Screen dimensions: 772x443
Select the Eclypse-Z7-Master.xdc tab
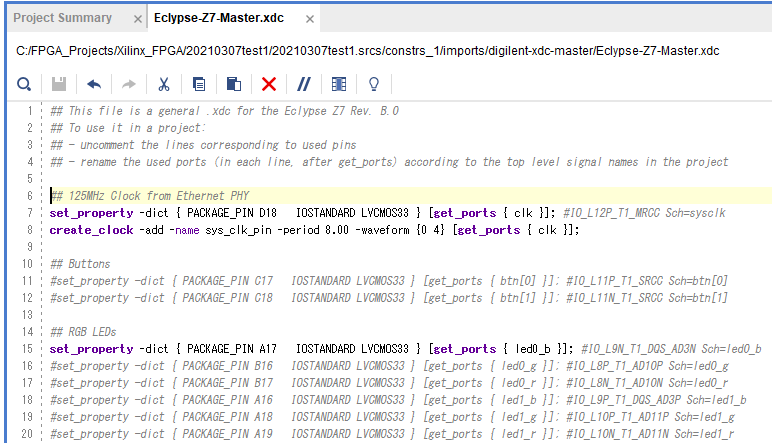pos(224,18)
